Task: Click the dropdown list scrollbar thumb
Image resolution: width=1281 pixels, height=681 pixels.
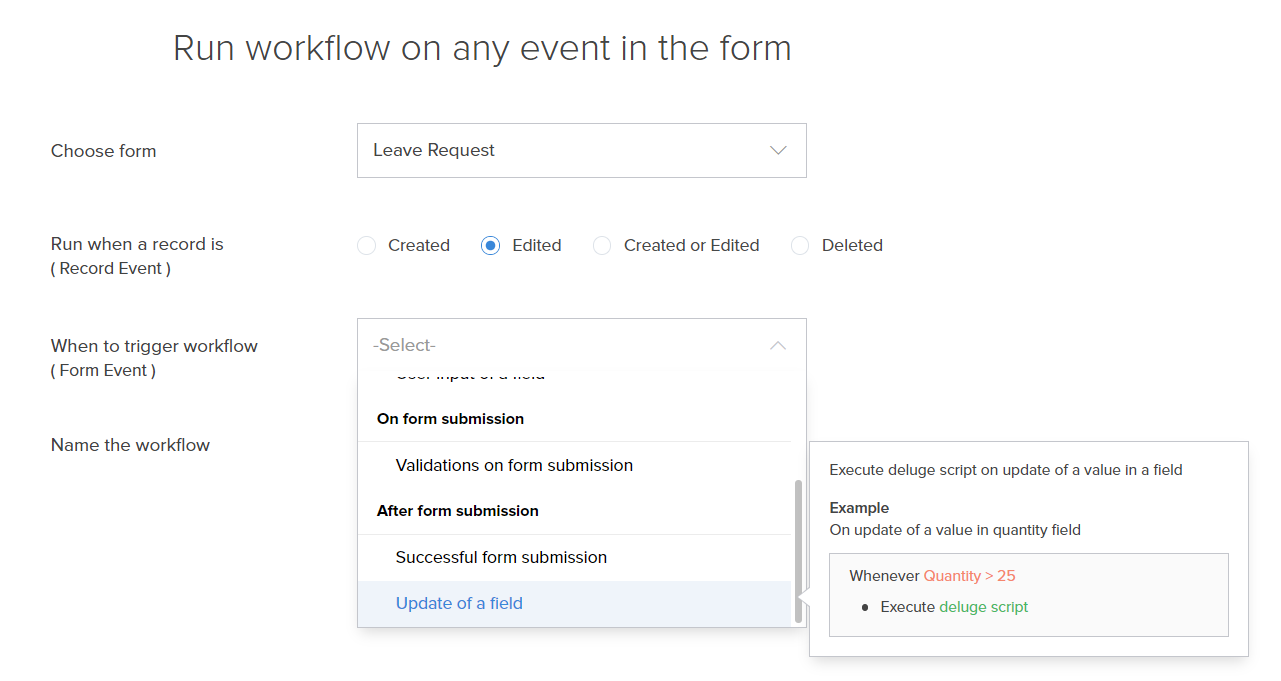Action: 798,550
